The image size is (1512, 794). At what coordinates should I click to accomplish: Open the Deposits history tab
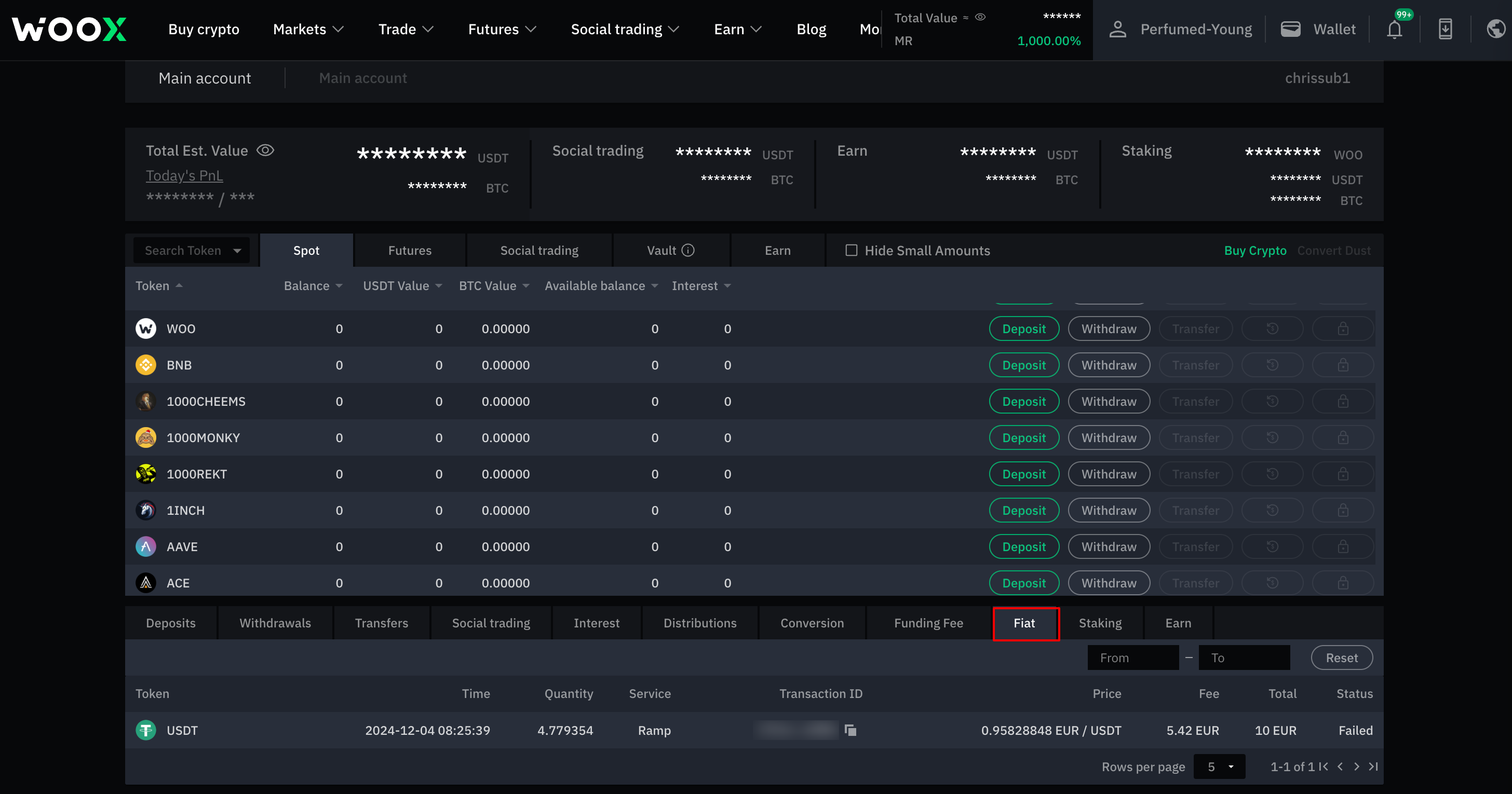tap(171, 623)
